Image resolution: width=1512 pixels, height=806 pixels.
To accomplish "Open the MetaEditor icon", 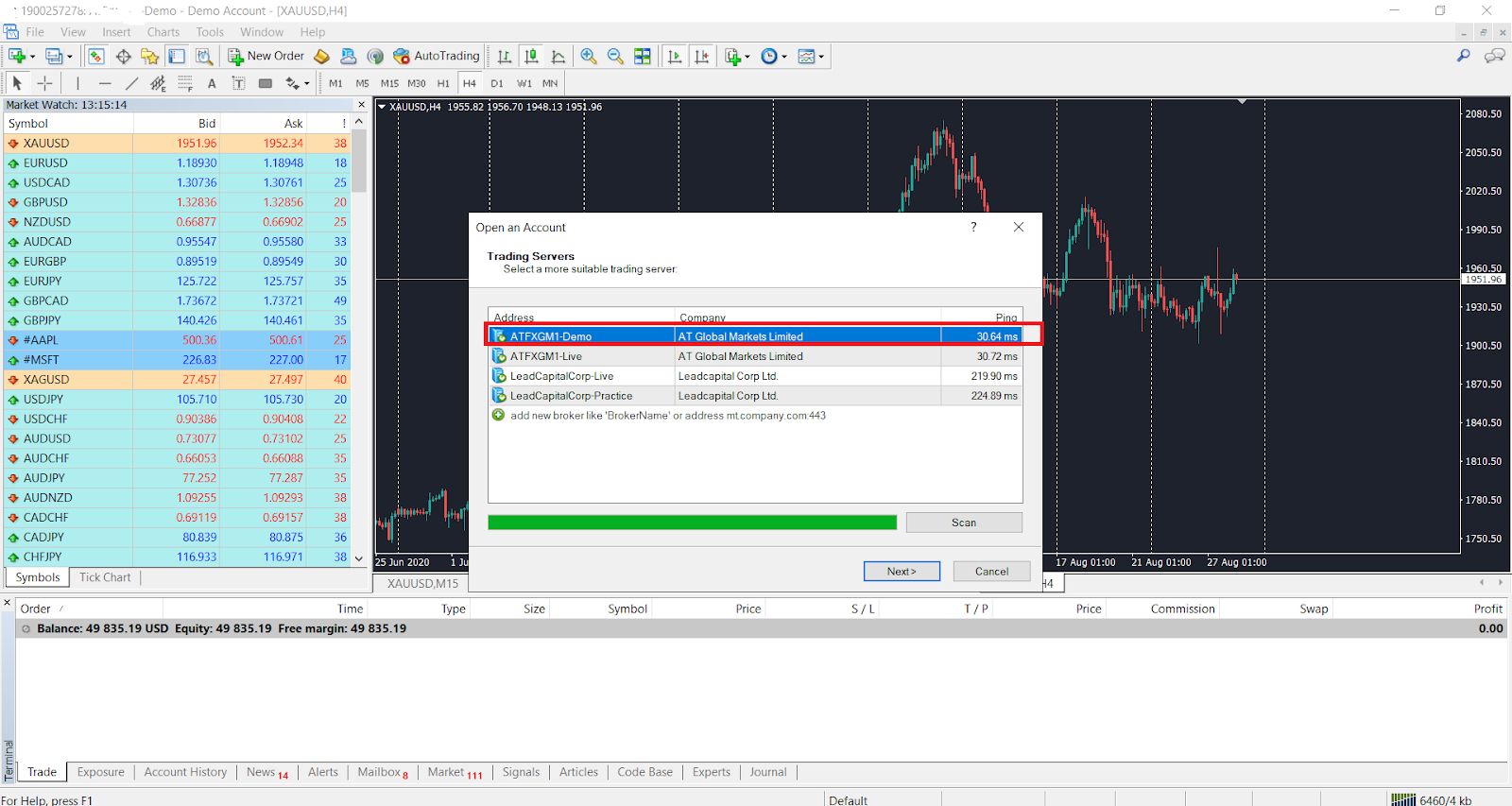I will 321,57.
